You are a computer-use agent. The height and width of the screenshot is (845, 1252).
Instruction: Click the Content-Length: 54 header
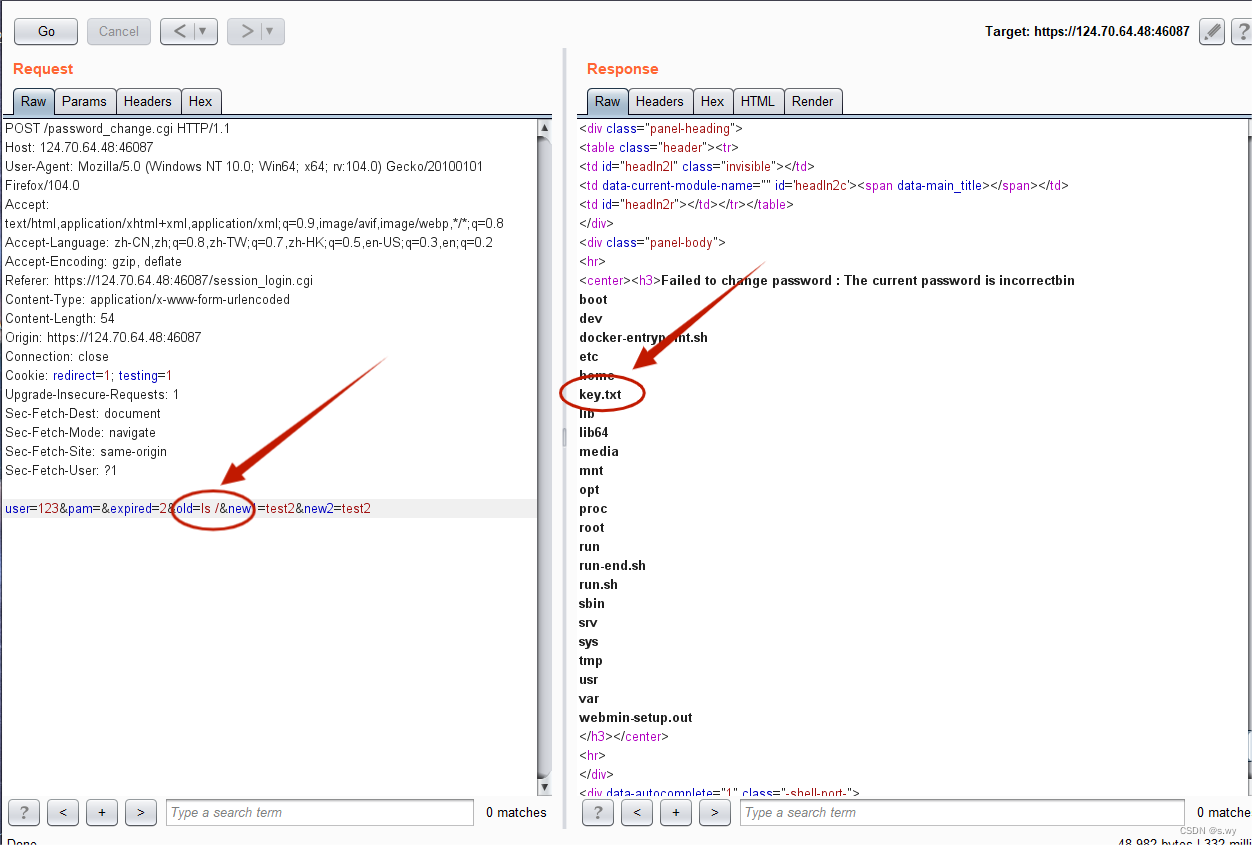click(x=60, y=318)
